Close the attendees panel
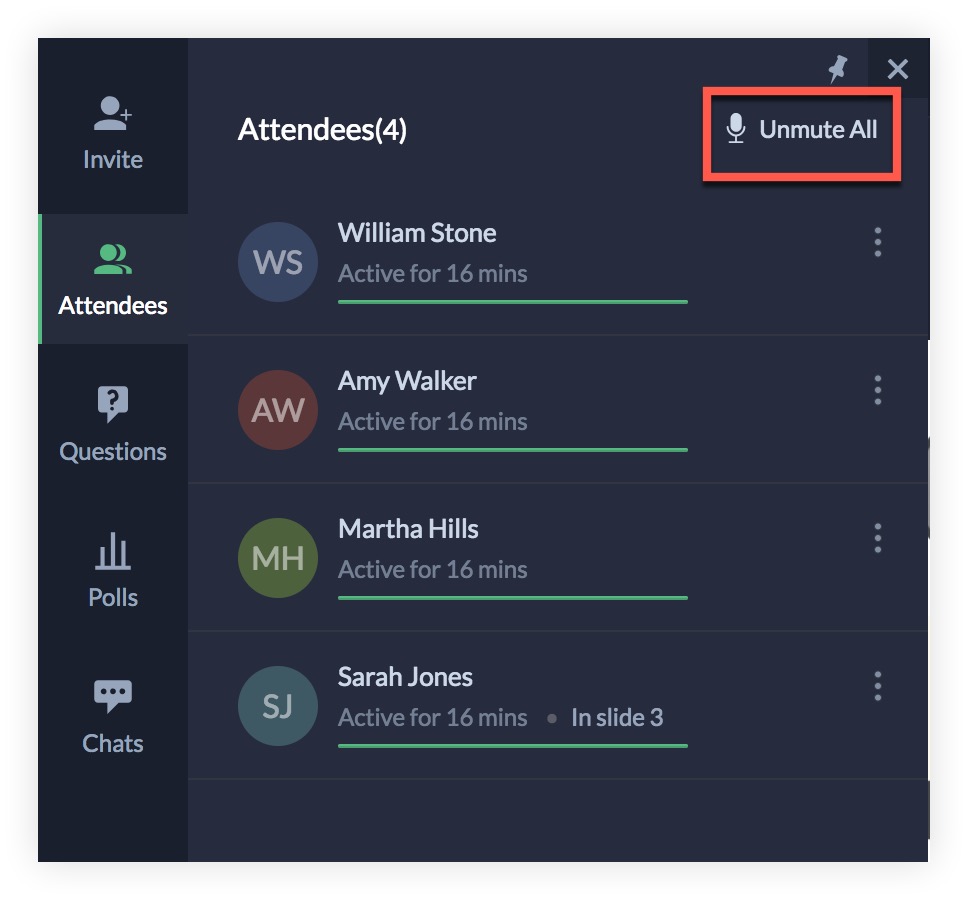Viewport: 968px width, 900px height. [898, 69]
